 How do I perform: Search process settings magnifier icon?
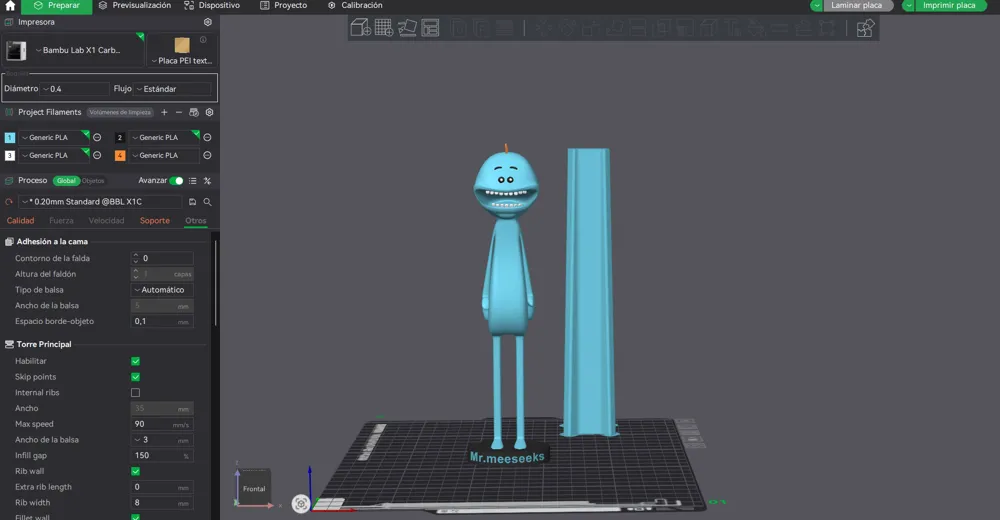(x=207, y=202)
